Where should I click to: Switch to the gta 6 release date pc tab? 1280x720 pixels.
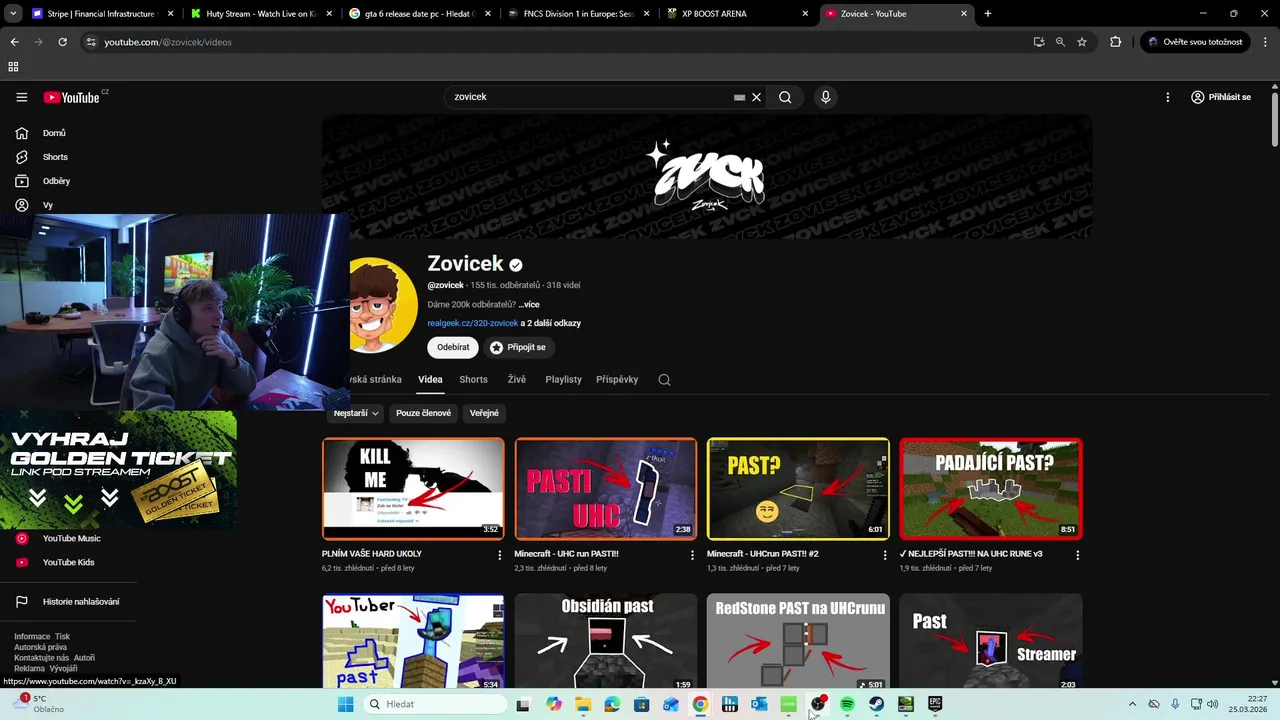(420, 14)
